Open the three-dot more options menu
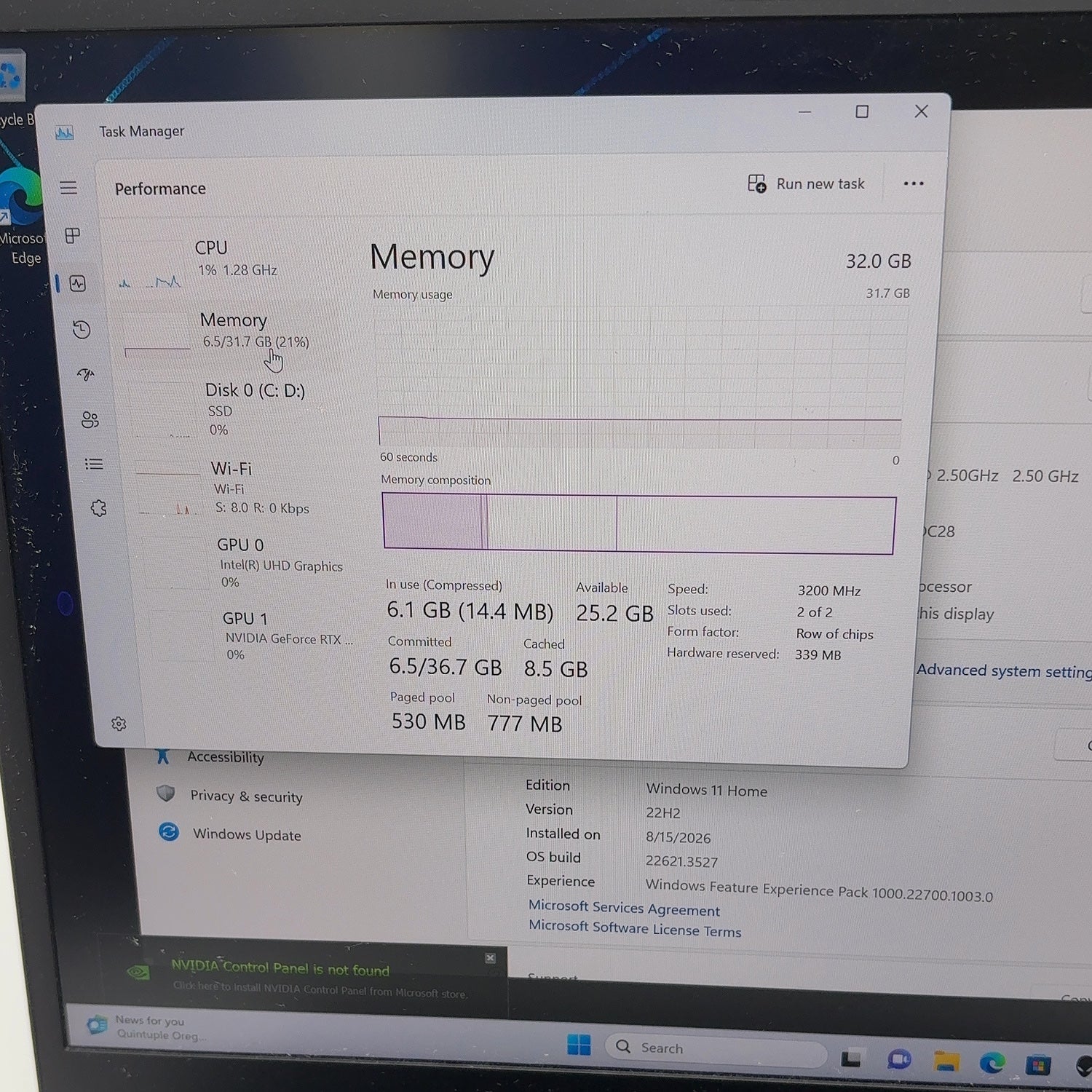 pos(914,183)
